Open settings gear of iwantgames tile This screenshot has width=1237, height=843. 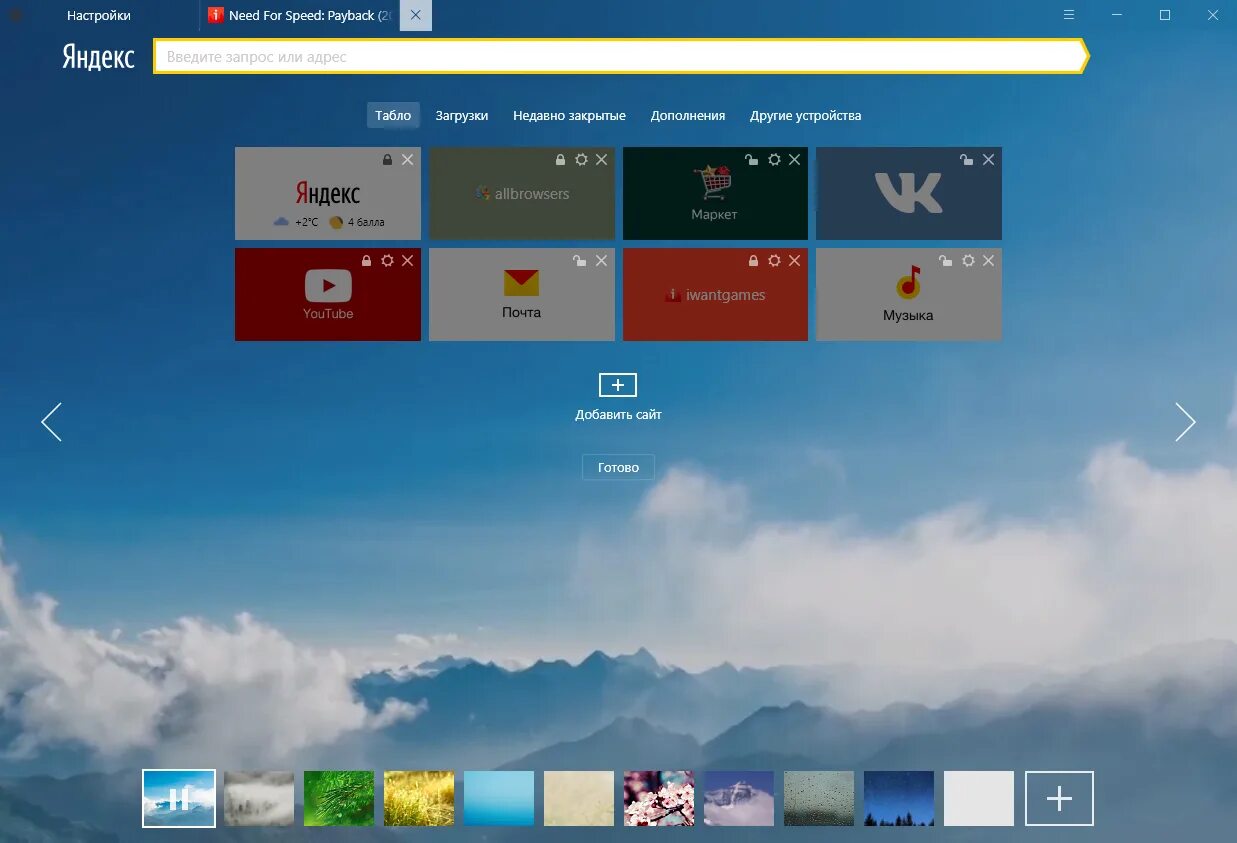click(x=774, y=260)
